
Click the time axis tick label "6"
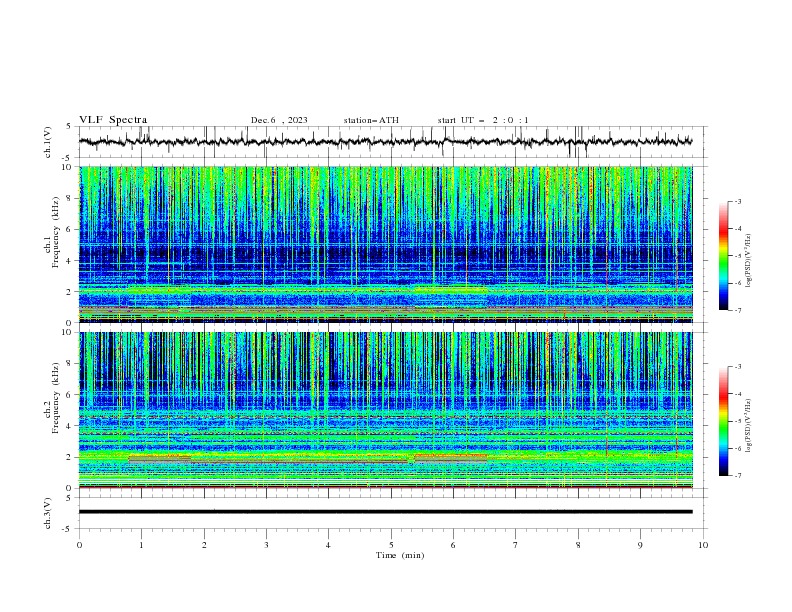(453, 545)
